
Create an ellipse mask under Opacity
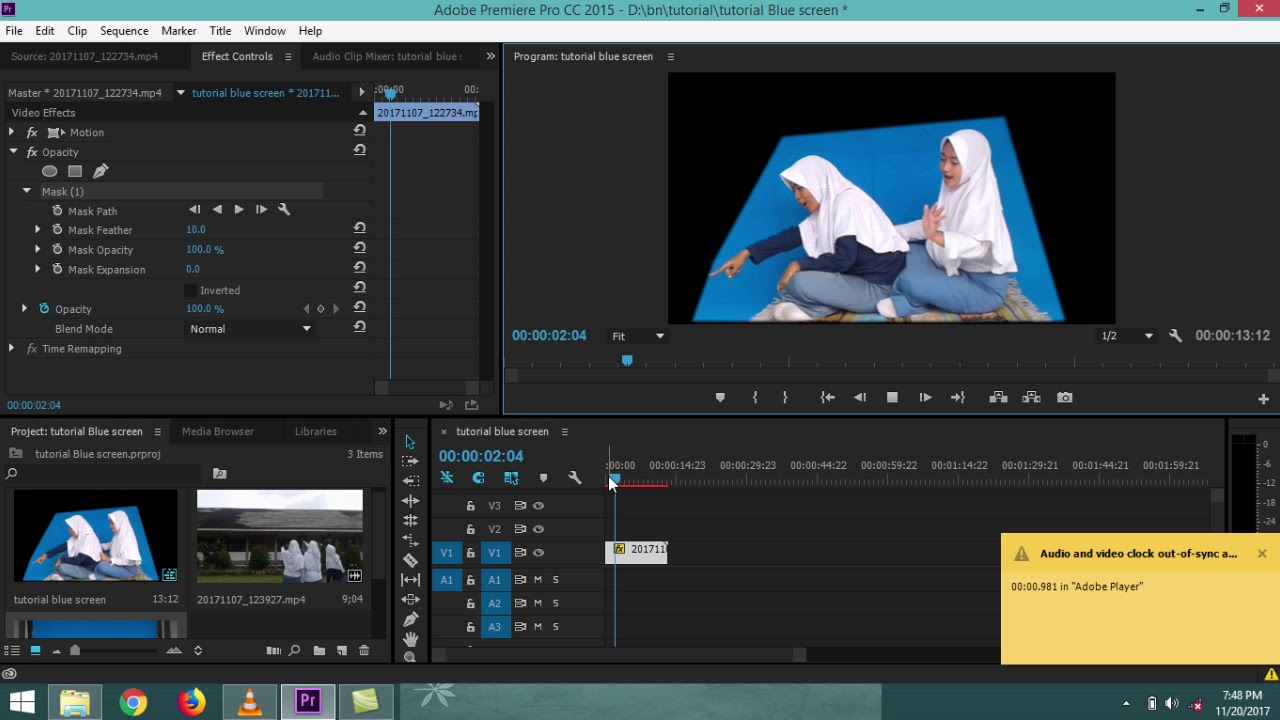click(x=49, y=171)
